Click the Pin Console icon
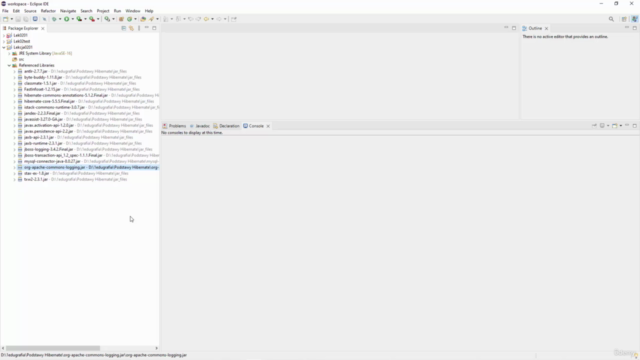 [595, 126]
